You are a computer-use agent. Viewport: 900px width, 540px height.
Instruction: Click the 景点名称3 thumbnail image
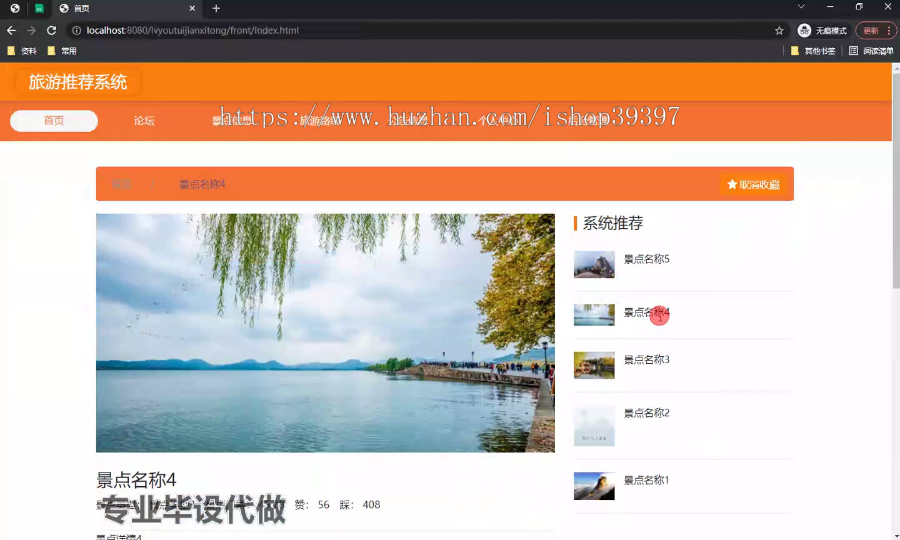[x=594, y=365]
